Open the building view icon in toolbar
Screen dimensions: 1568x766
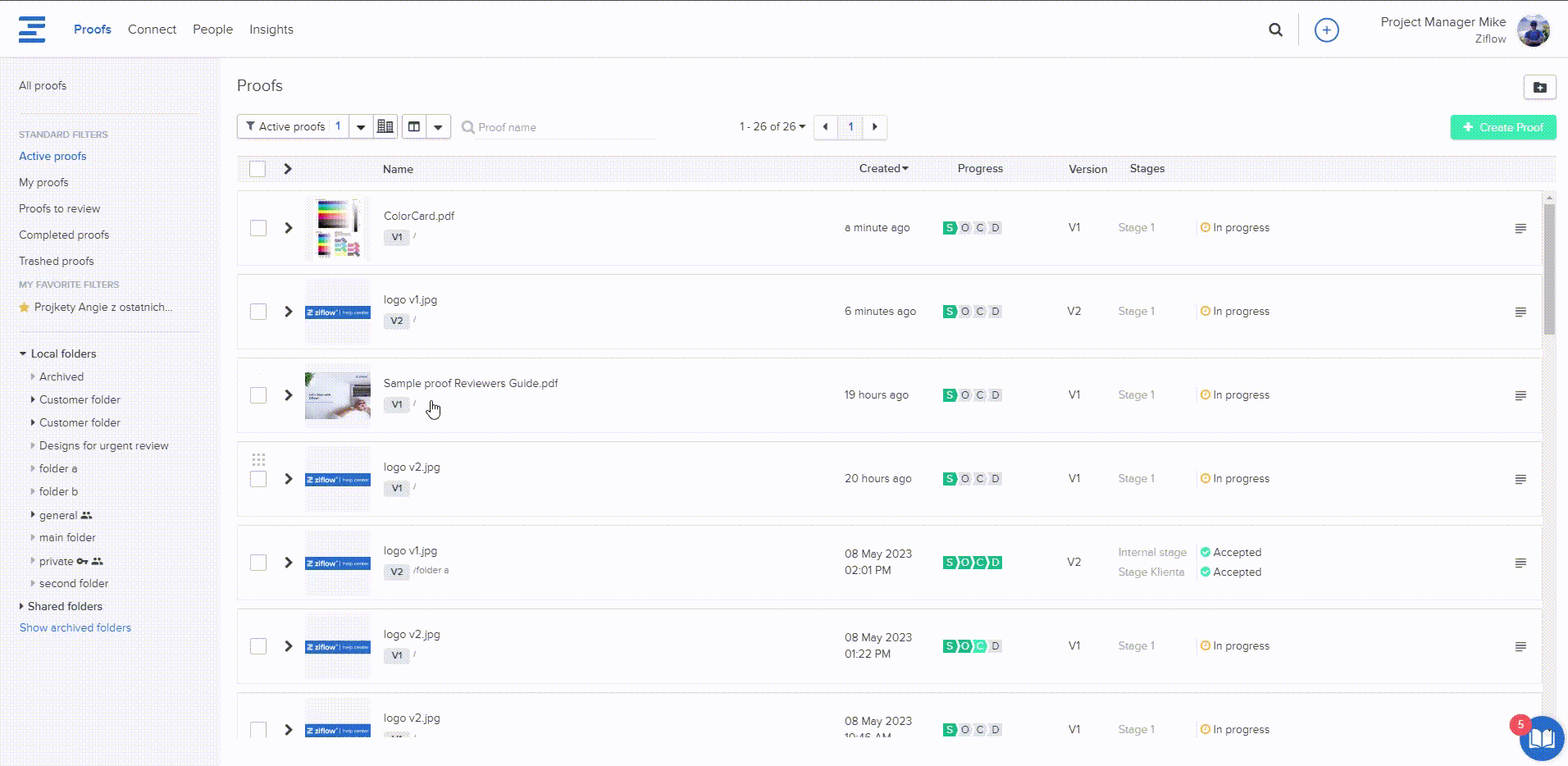[385, 126]
